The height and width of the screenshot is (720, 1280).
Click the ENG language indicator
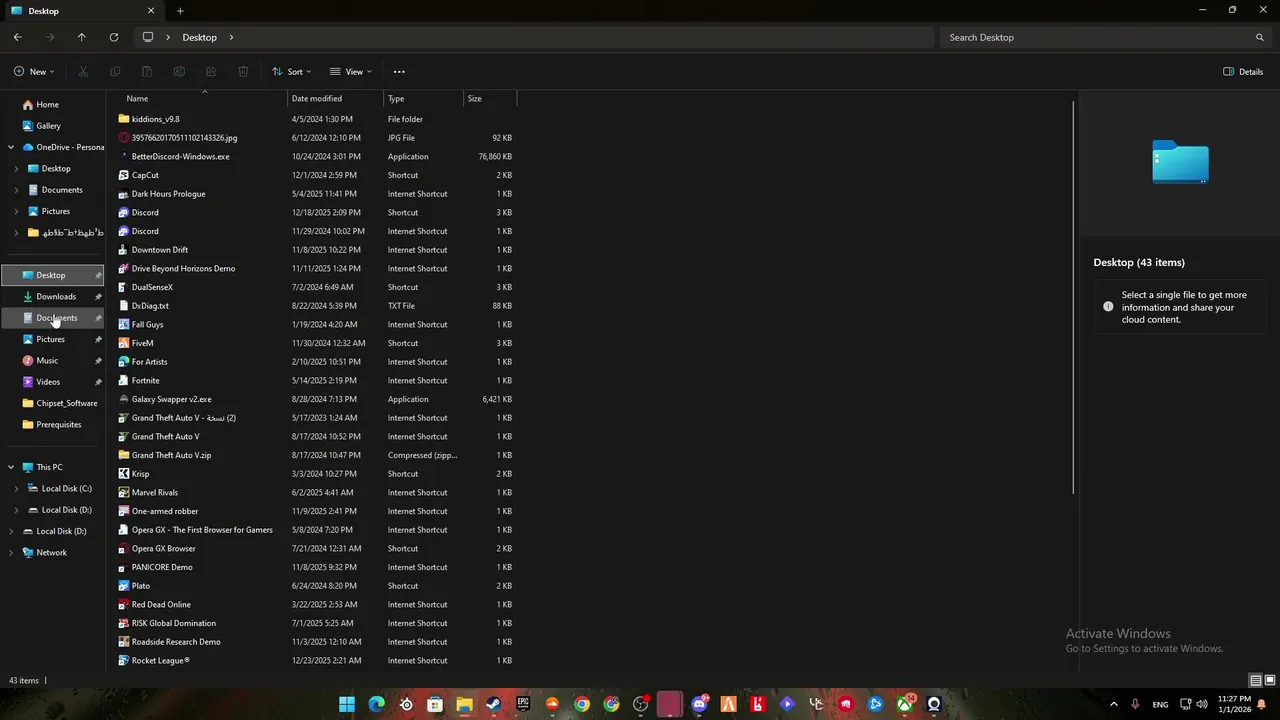(1160, 705)
